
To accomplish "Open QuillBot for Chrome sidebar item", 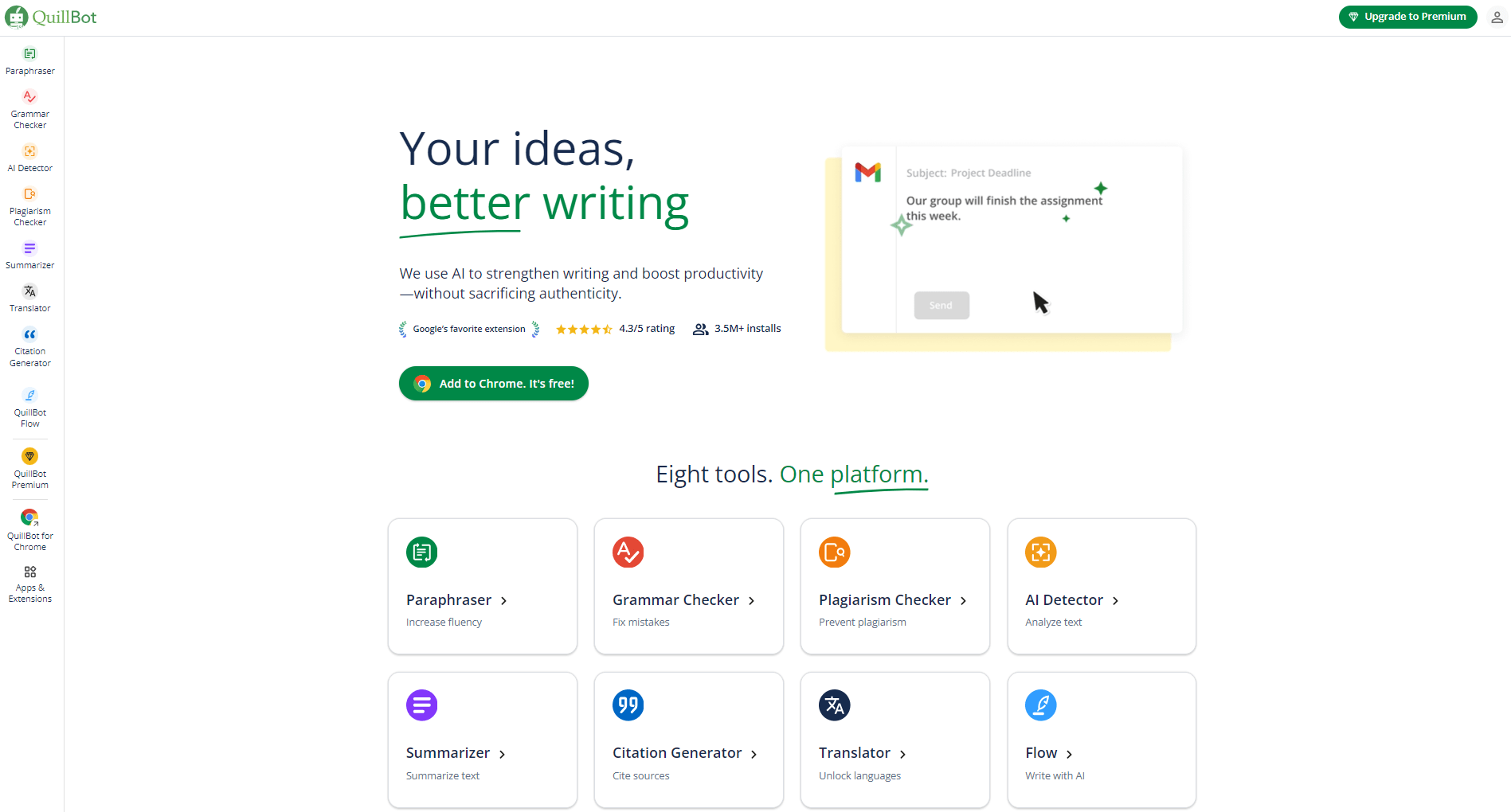I will 29,530.
